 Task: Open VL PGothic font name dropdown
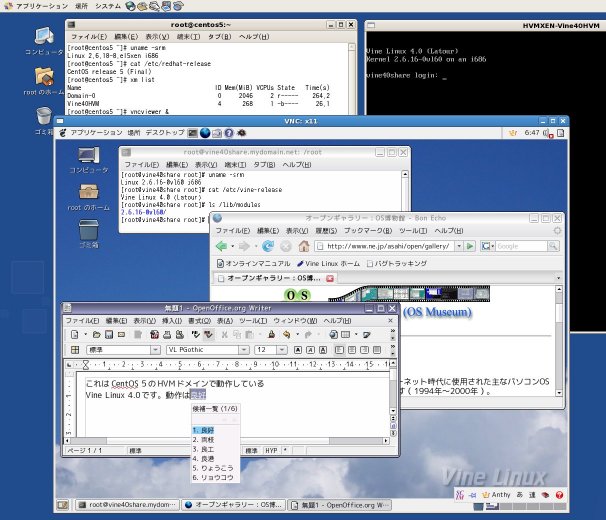[243, 350]
